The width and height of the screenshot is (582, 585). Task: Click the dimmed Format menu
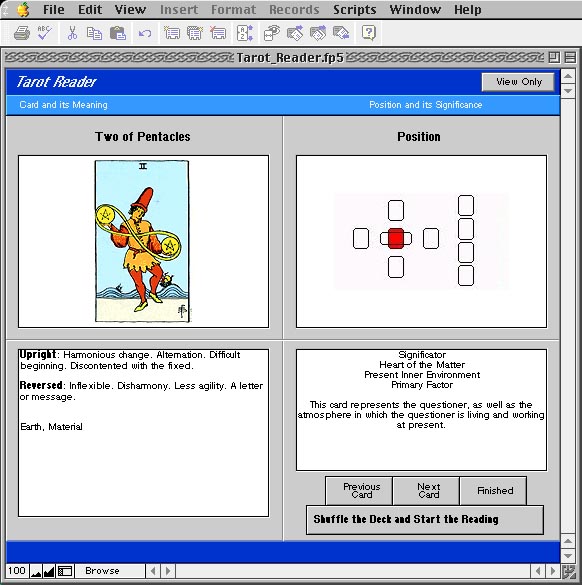pyautogui.click(x=233, y=10)
